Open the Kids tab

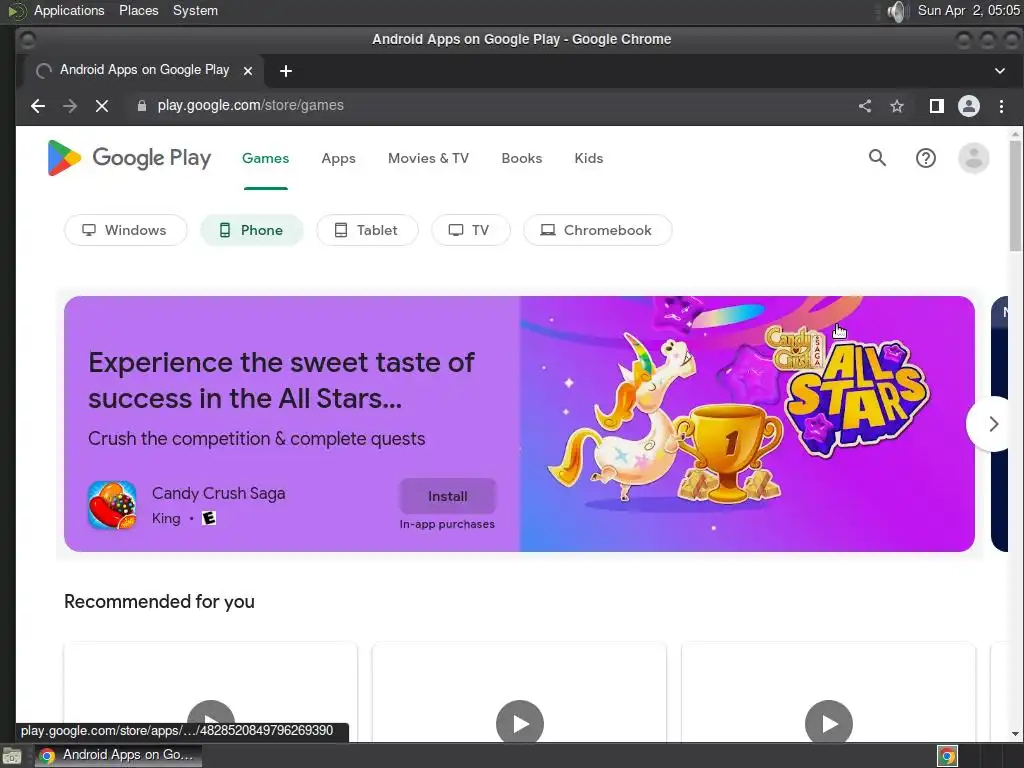(588, 158)
